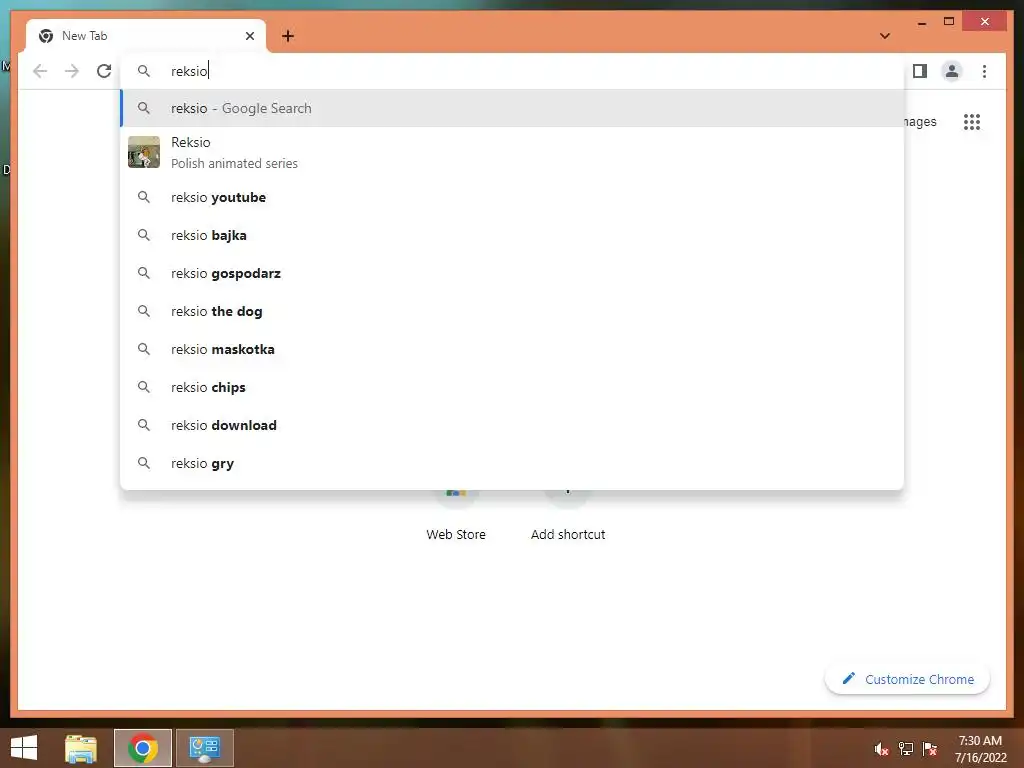1024x768 pixels.
Task: Click in the address bar containing reksio
Action: tap(513, 71)
